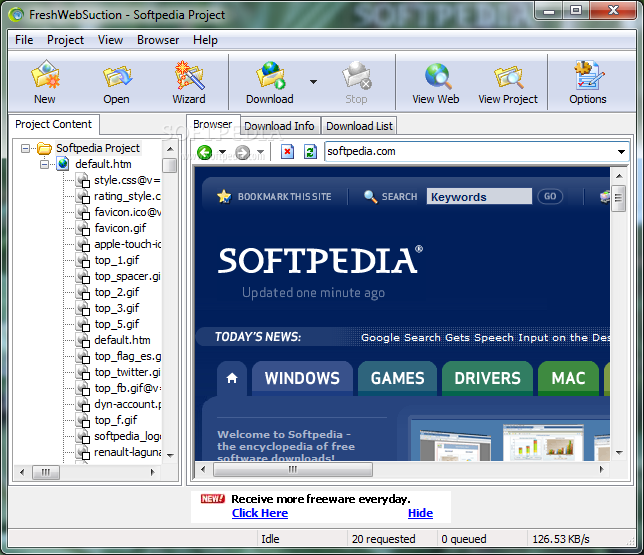Click the Softpedia Project folder icon
644x555 pixels.
[x=44, y=148]
